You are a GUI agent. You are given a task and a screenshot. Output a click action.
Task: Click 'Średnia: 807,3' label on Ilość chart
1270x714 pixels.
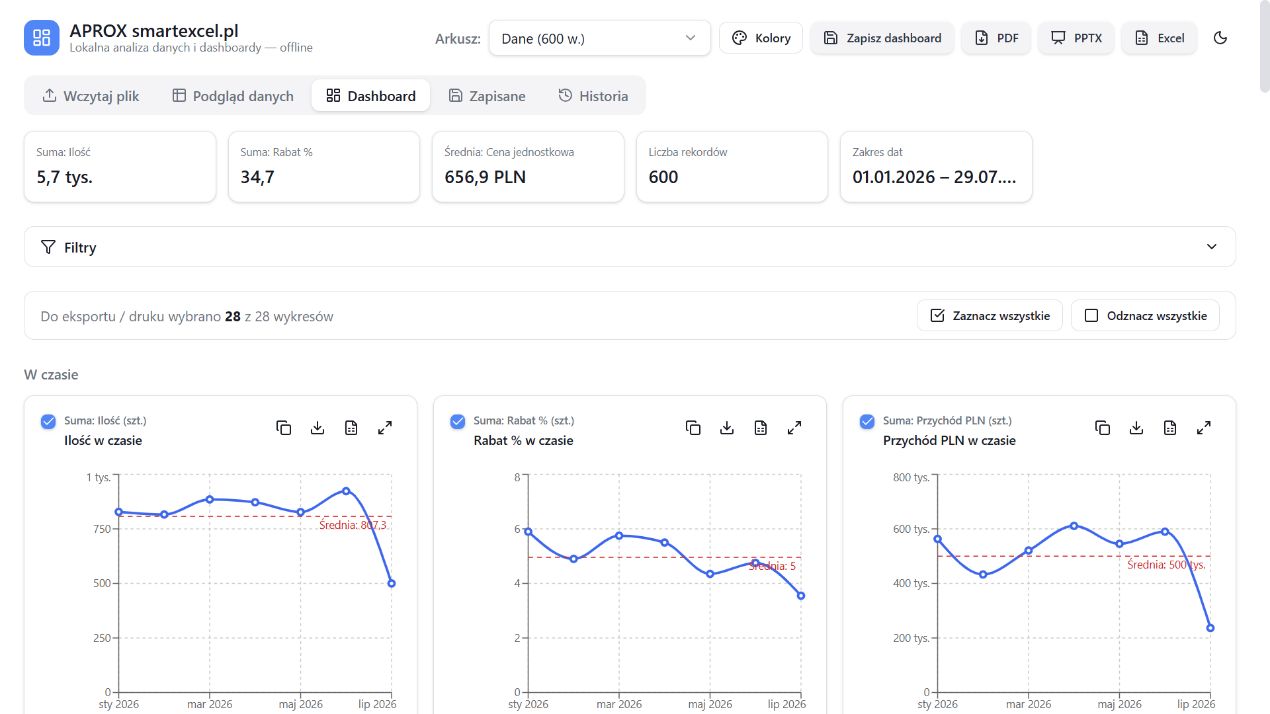click(x=353, y=525)
